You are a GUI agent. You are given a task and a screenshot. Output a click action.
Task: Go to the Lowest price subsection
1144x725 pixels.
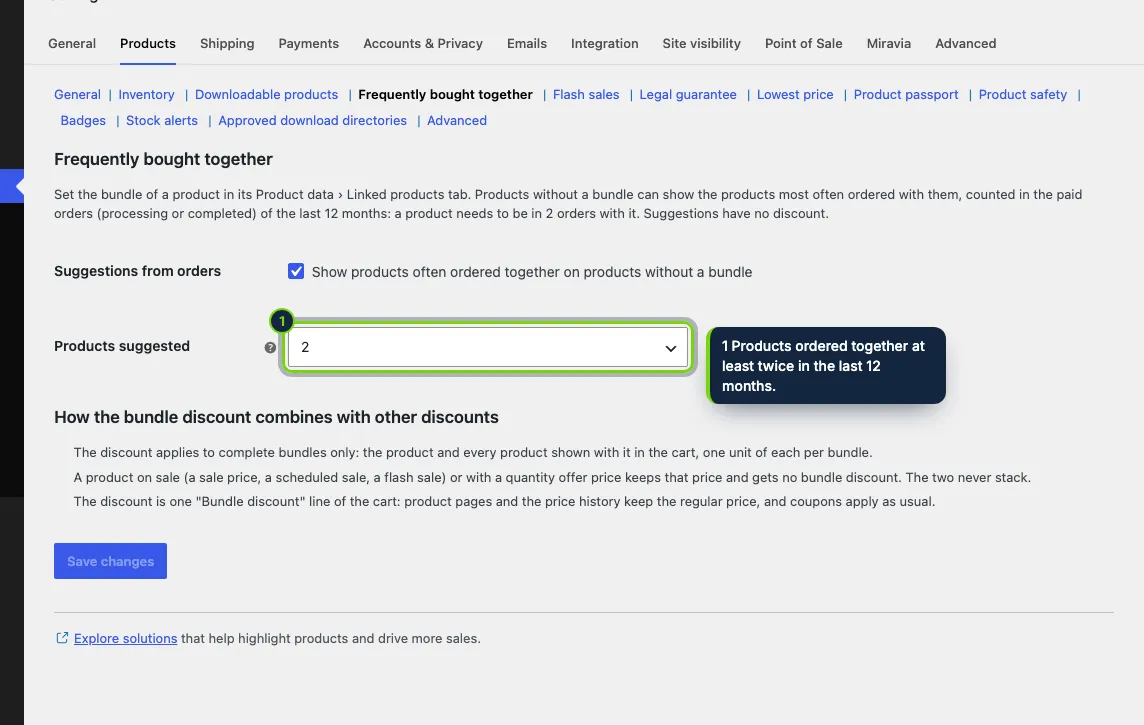click(x=795, y=95)
